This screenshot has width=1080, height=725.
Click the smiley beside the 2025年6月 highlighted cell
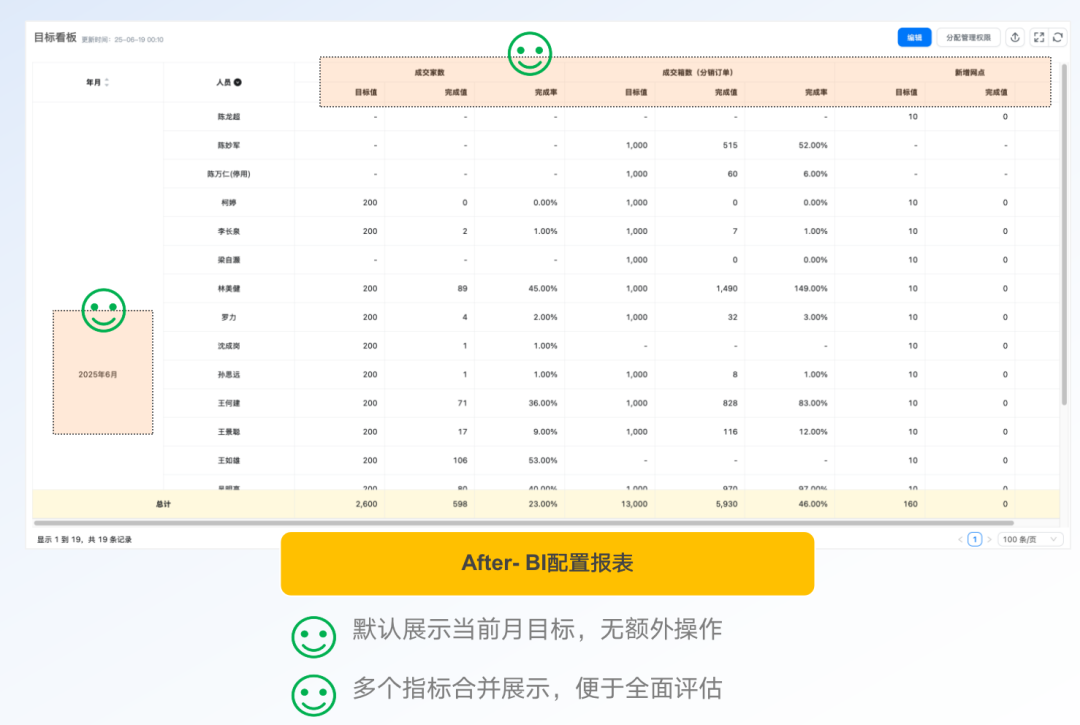[x=101, y=310]
